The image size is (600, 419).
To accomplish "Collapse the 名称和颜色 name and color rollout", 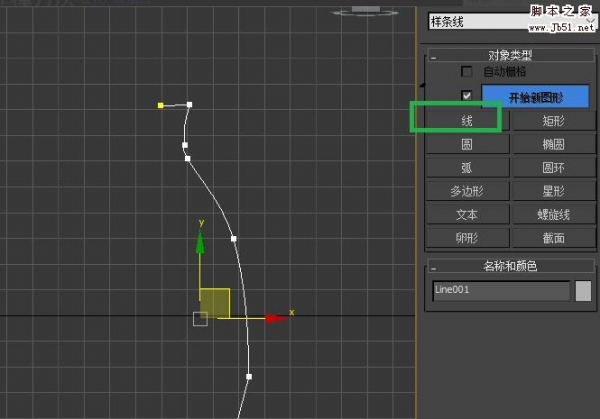I will pyautogui.click(x=511, y=266).
